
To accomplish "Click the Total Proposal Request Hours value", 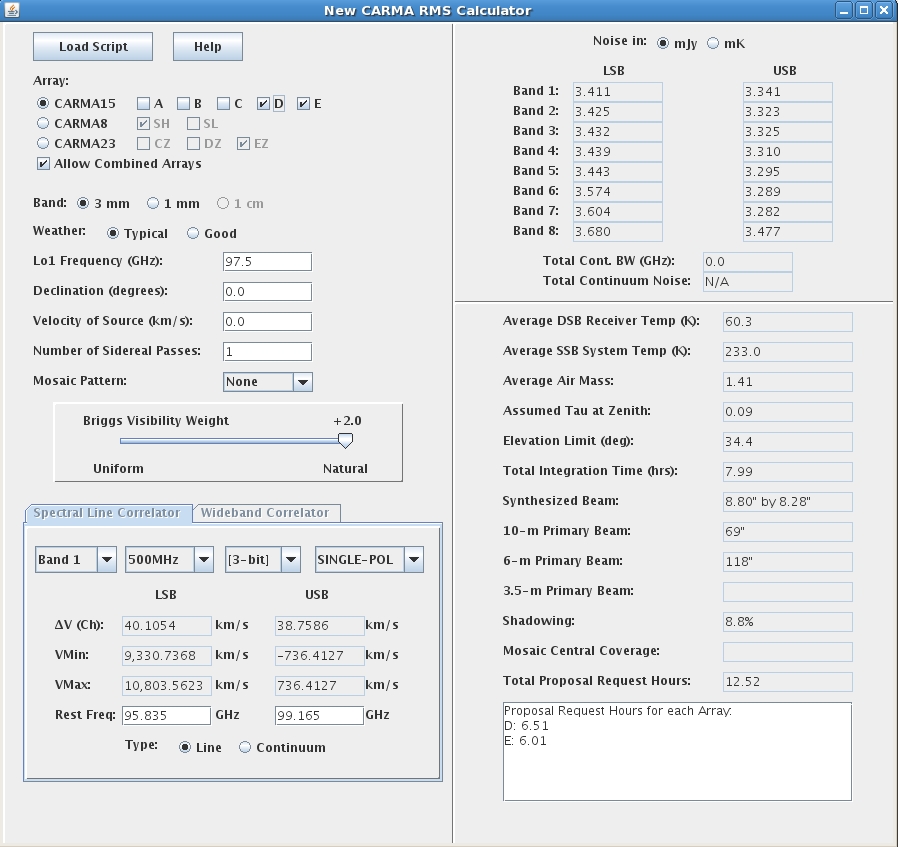I will coord(787,681).
